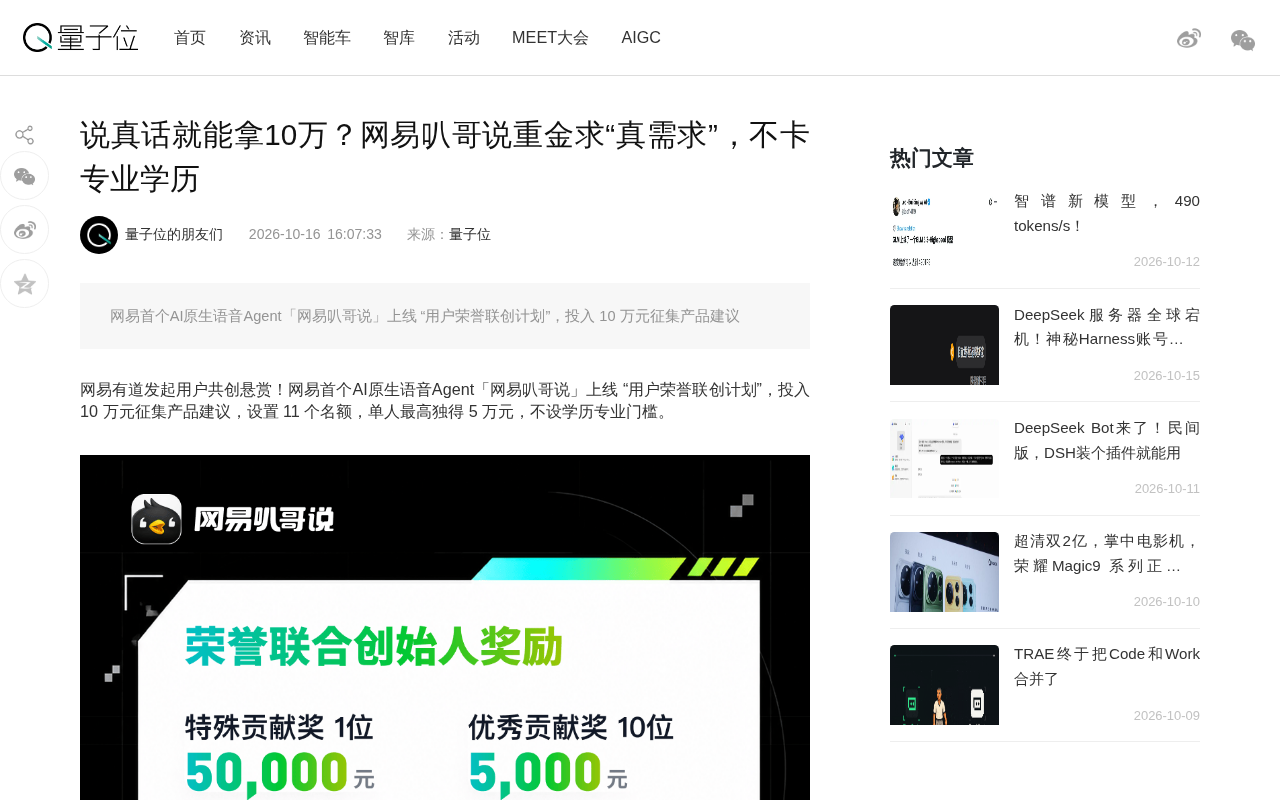Click the date 2026-10-12

[1167, 262]
